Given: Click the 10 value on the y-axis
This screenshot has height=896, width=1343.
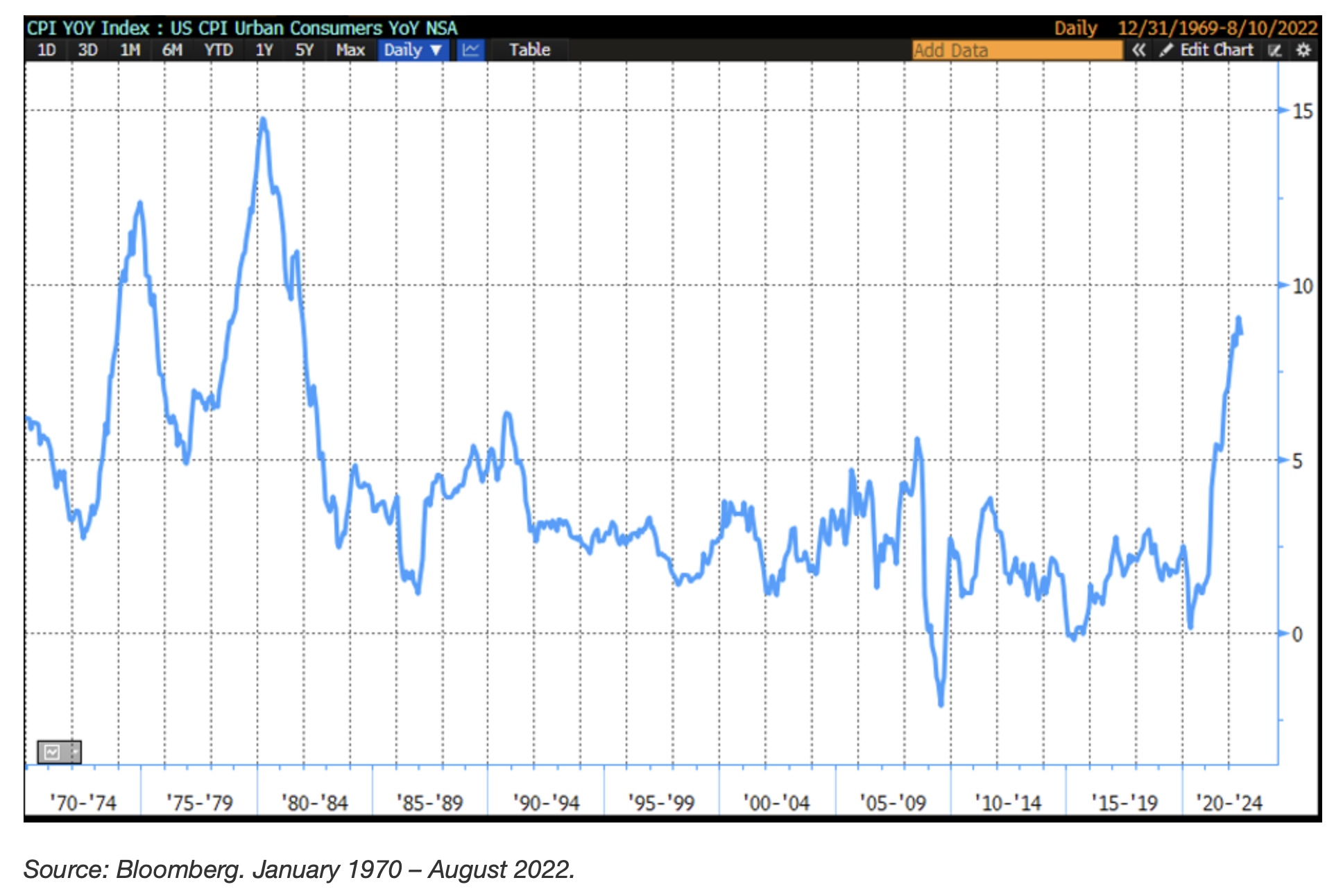Looking at the screenshot, I should pyautogui.click(x=1303, y=286).
